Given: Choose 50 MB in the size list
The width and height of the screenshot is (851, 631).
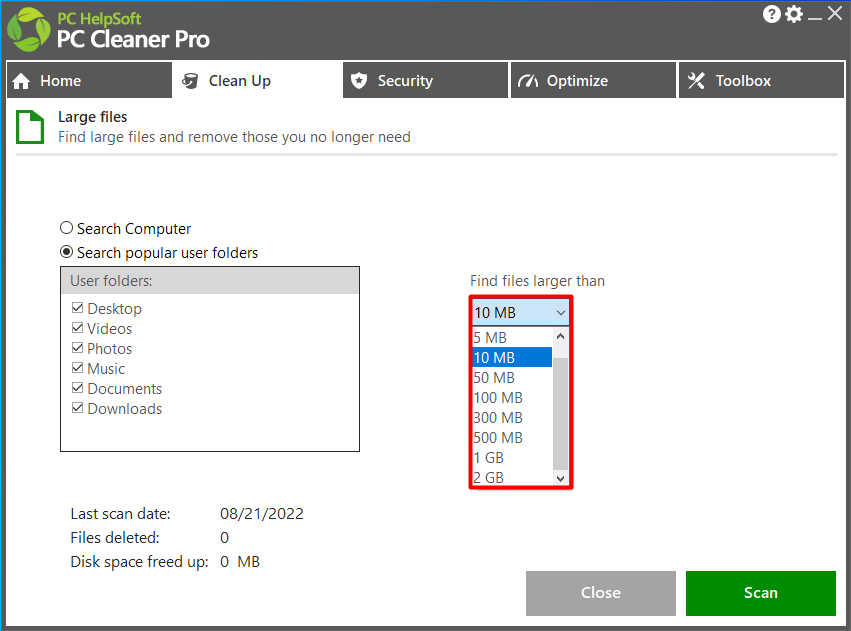Looking at the screenshot, I should point(512,378).
